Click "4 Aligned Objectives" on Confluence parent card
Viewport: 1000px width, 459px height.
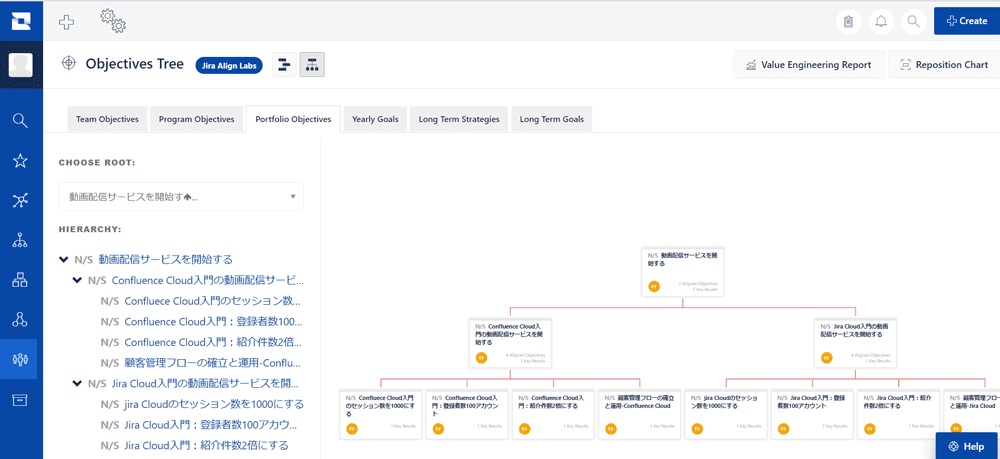[526, 355]
